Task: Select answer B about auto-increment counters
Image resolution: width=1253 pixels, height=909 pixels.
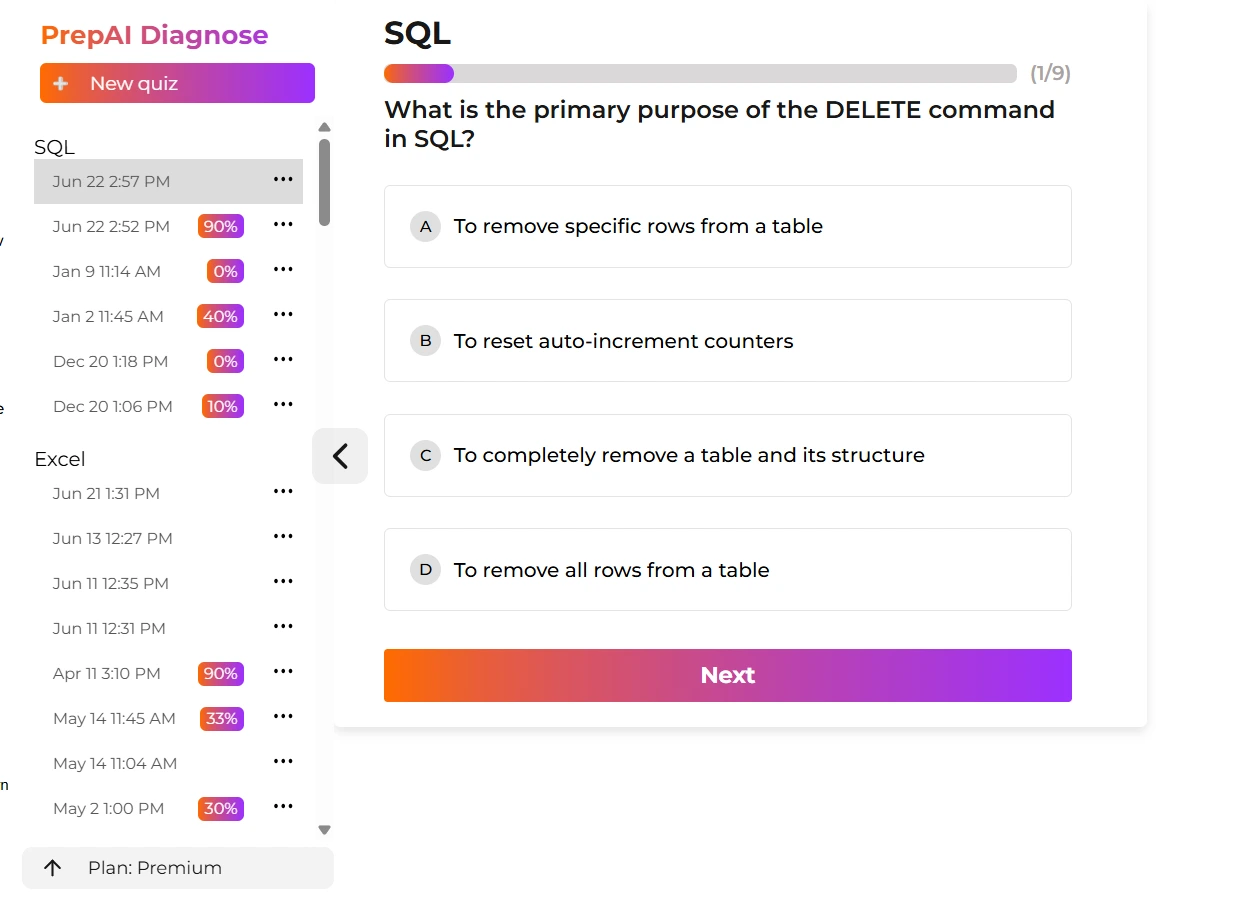Action: 727,340
